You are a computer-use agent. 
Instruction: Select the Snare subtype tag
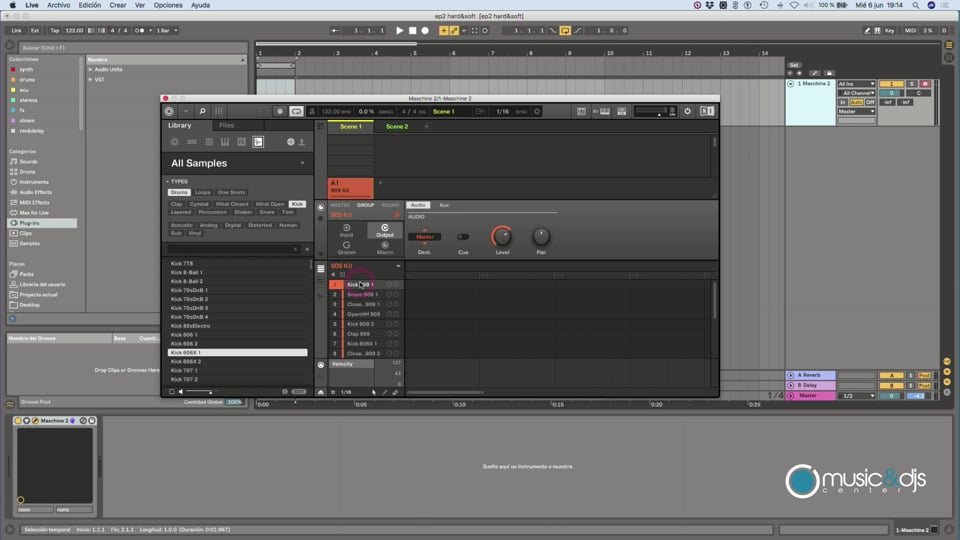(267, 212)
